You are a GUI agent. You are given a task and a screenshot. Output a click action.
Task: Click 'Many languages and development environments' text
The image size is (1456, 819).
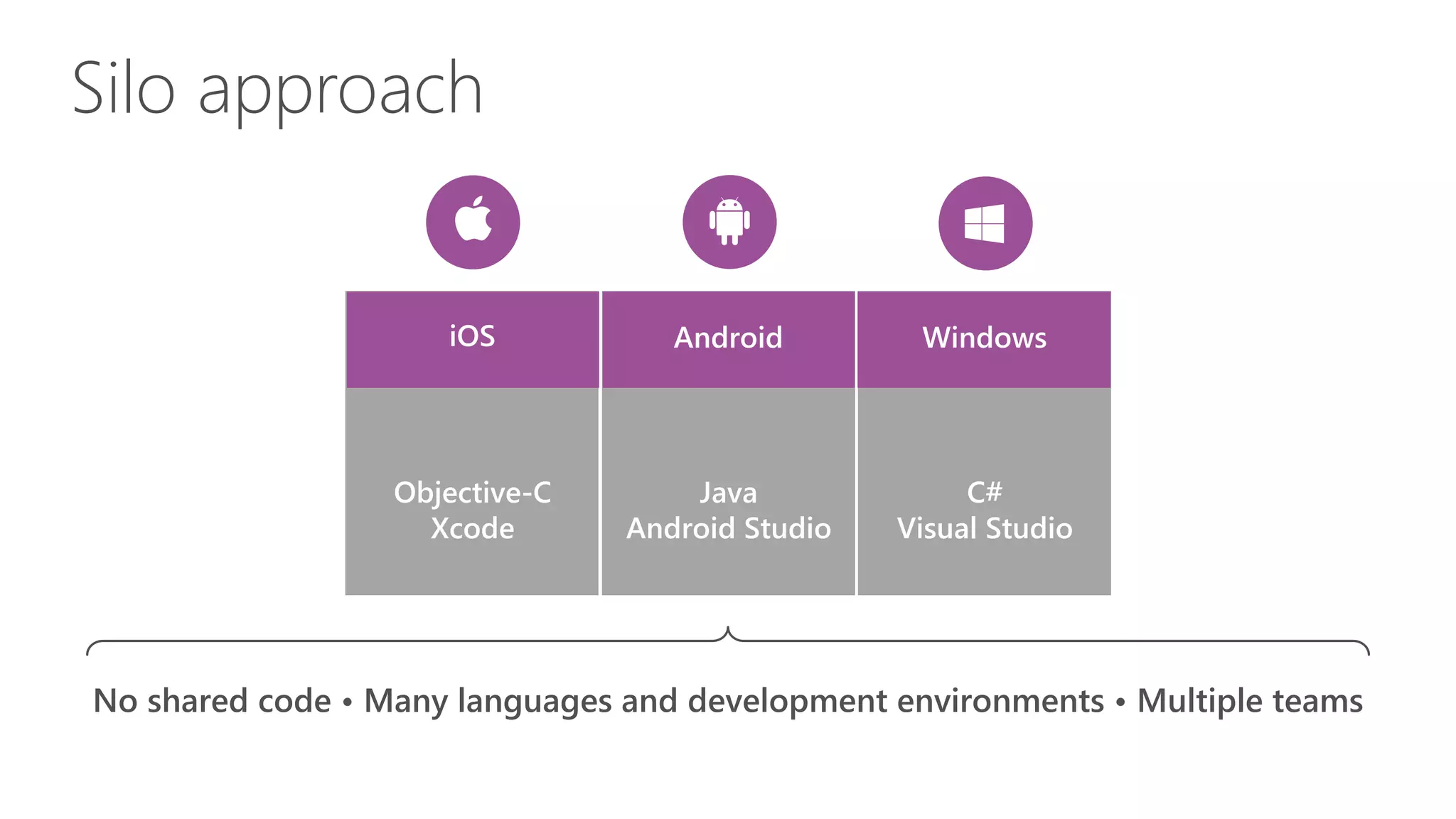pyautogui.click(x=734, y=702)
